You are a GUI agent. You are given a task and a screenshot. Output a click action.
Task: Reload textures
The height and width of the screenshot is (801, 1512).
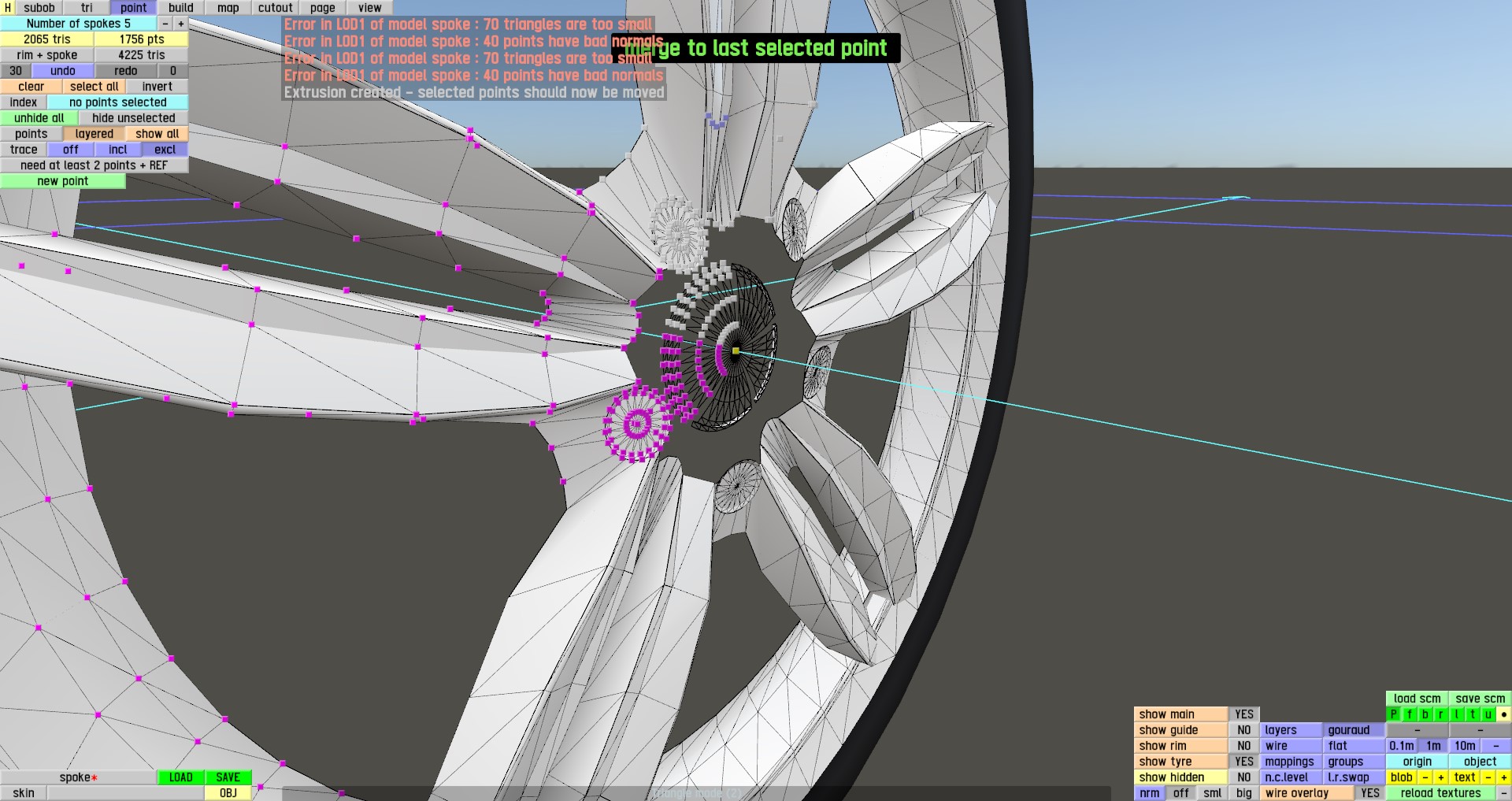1441,793
